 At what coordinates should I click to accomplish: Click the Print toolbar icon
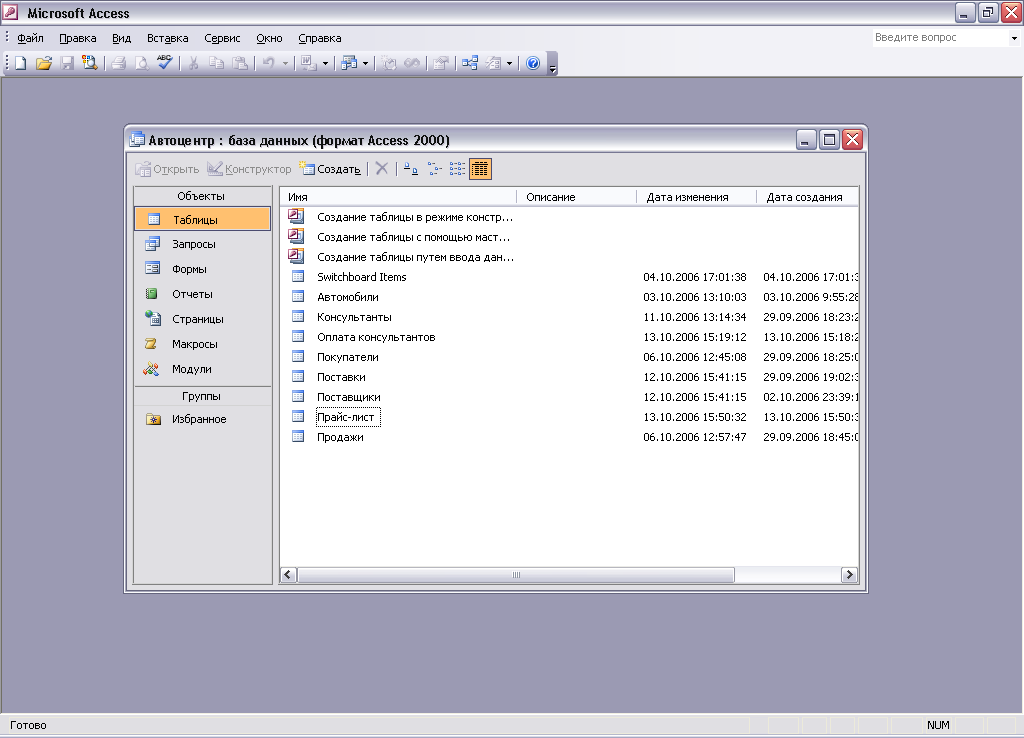tap(118, 63)
